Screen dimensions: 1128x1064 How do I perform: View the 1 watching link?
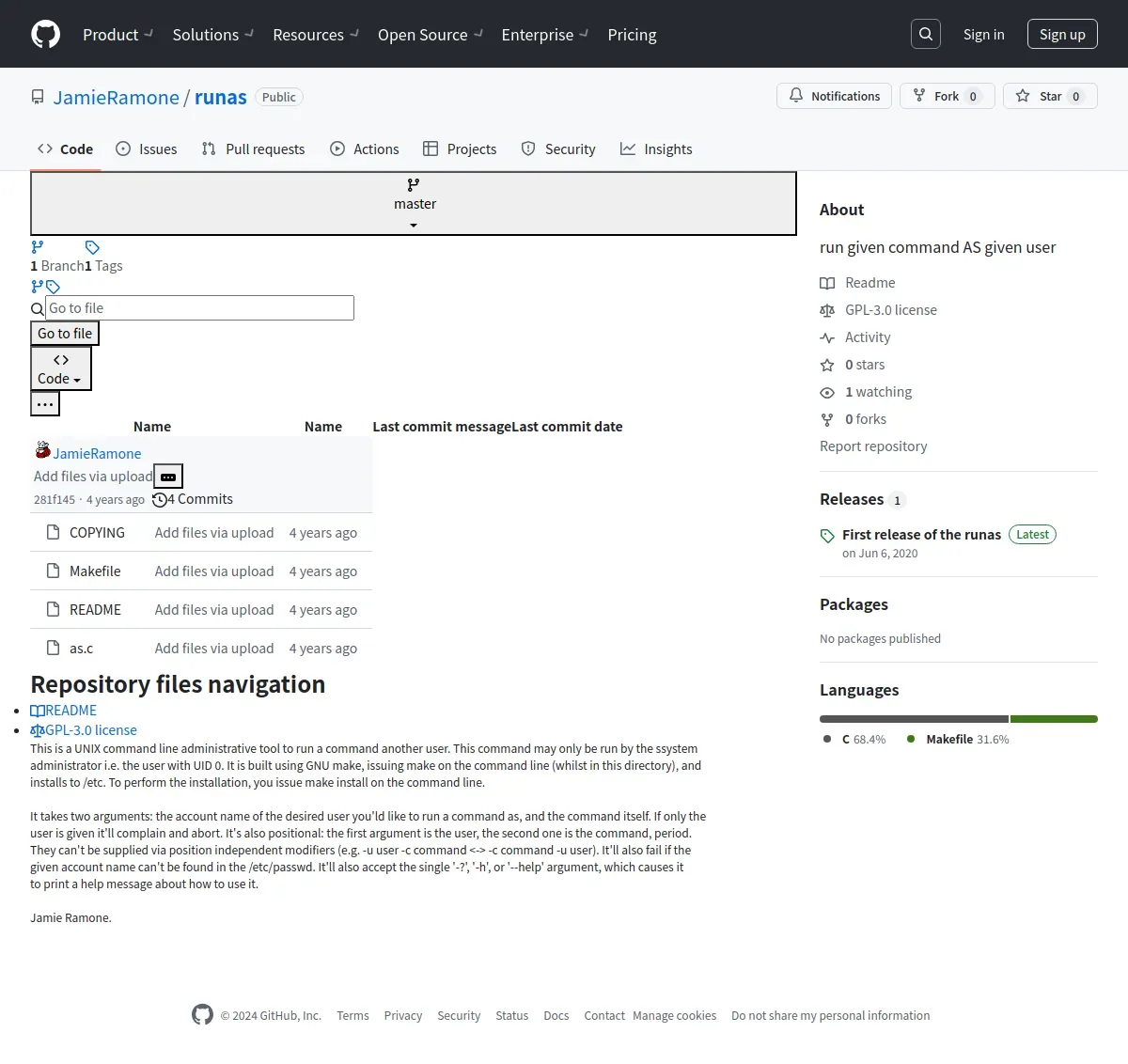point(866,392)
